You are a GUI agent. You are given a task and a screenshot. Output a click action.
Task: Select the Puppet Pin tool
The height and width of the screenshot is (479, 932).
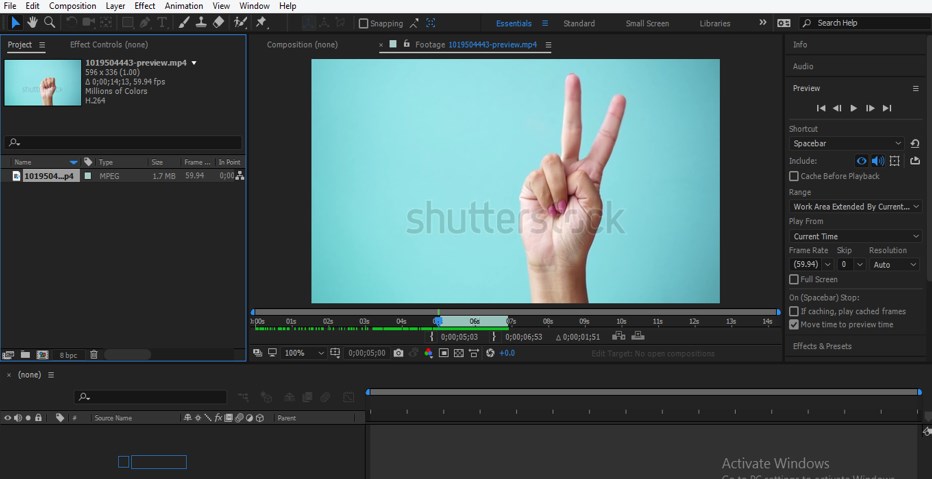coord(262,22)
